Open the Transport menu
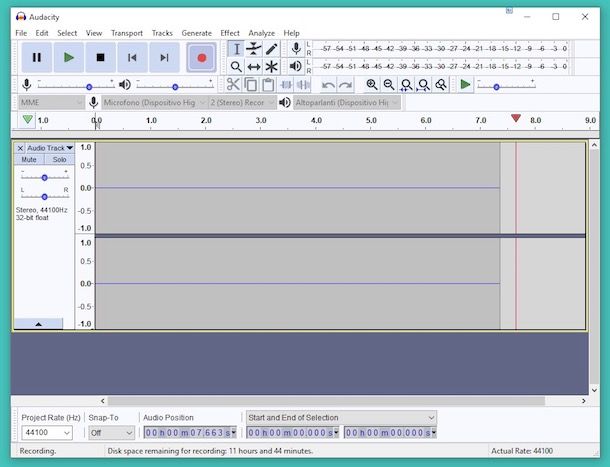The width and height of the screenshot is (610, 467). tap(127, 33)
